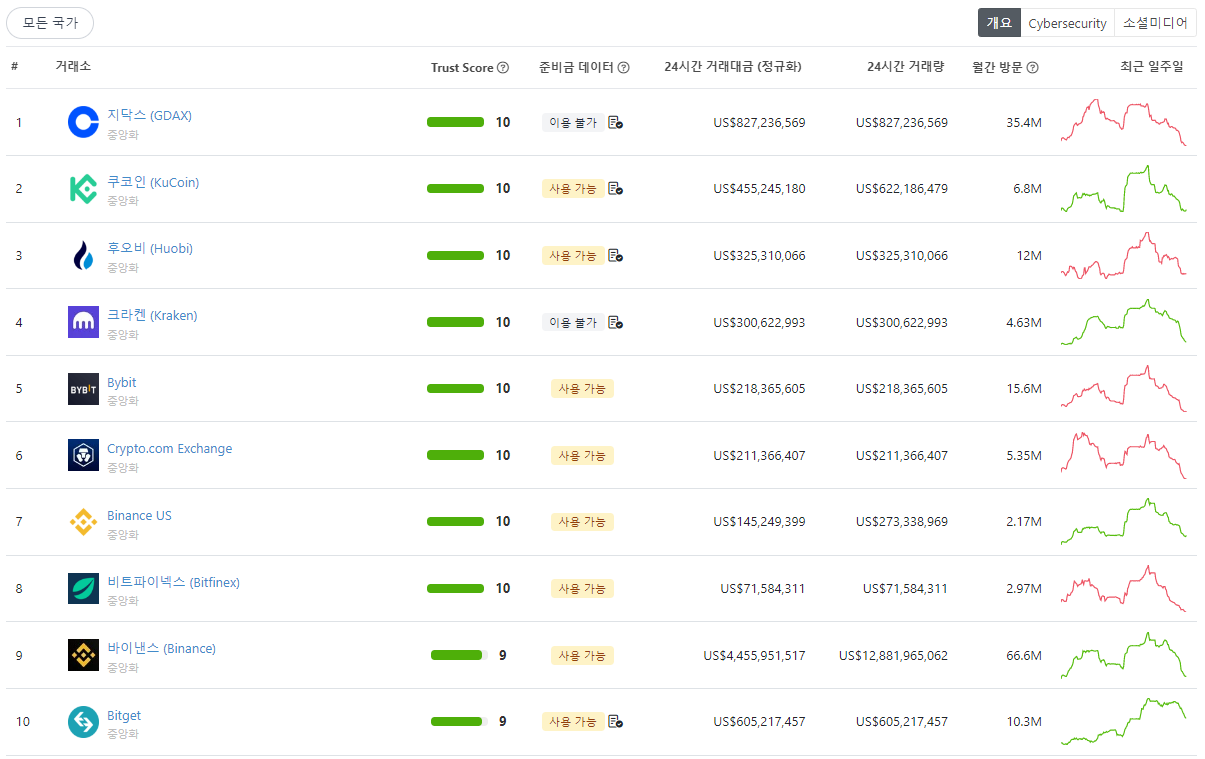Click the Bitget seven-day sparkline chart

point(1123,722)
